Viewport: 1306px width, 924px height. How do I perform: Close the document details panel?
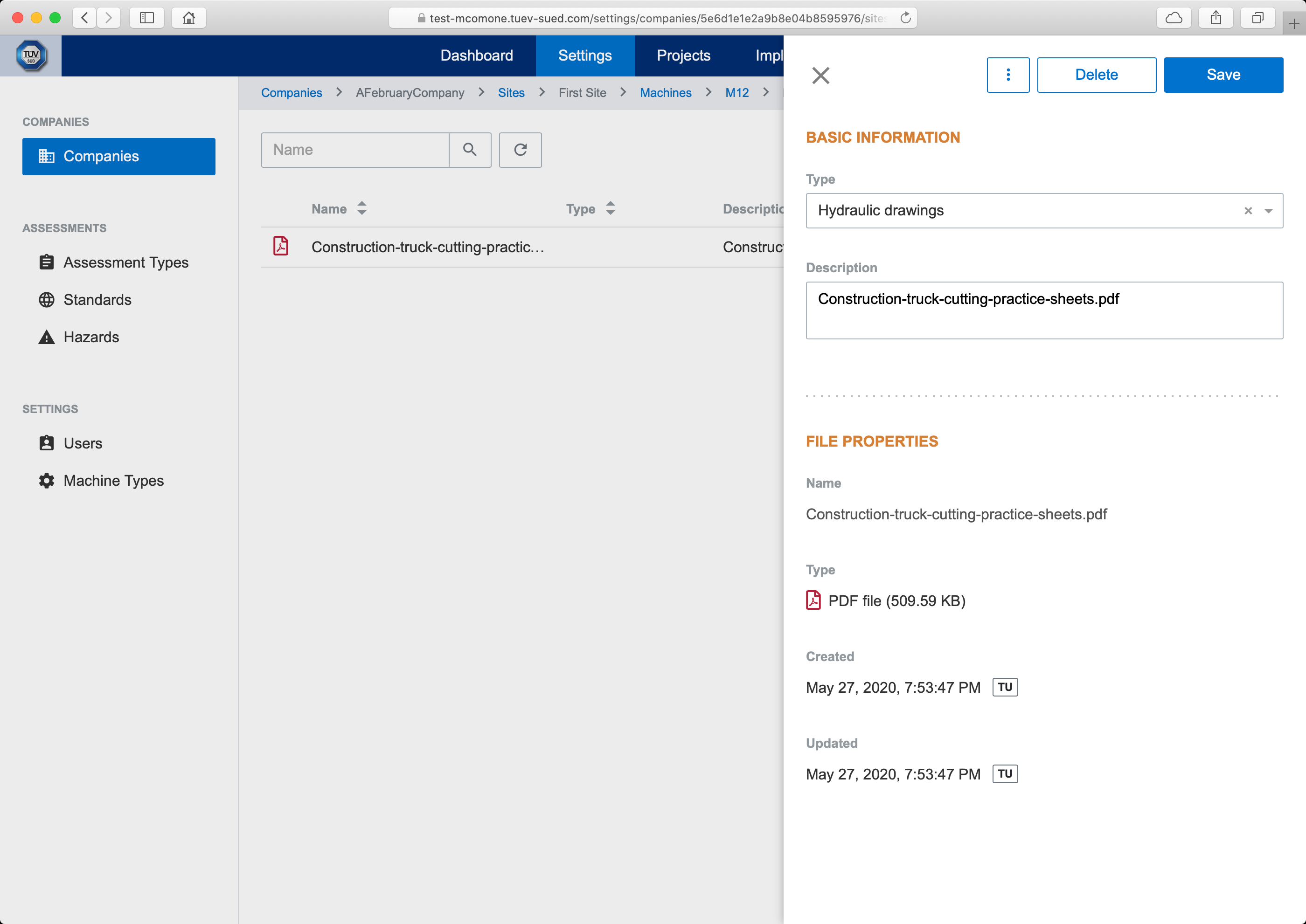click(x=820, y=75)
